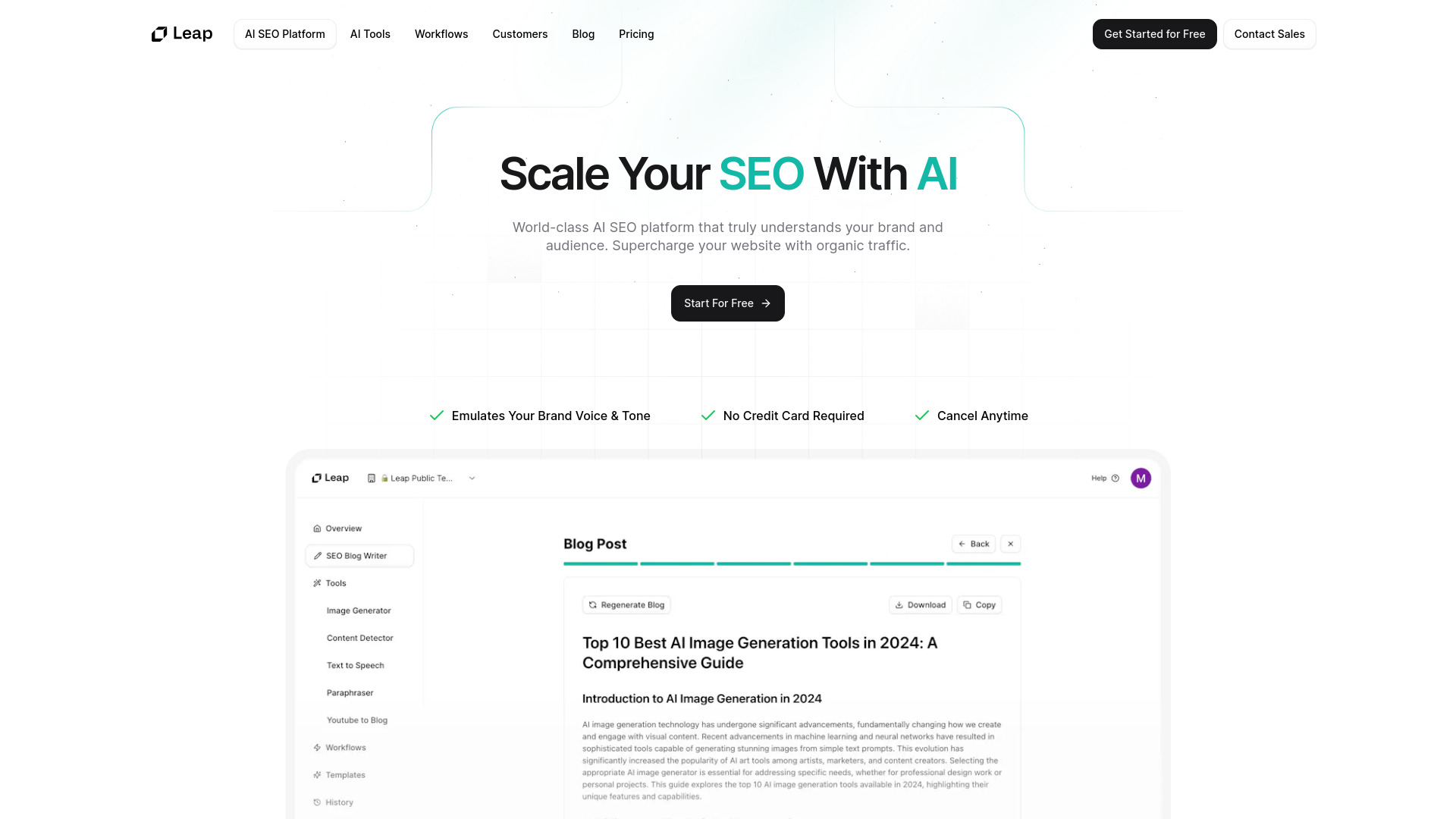1456x819 pixels.
Task: Click the Text to Speech tool
Action: point(355,665)
